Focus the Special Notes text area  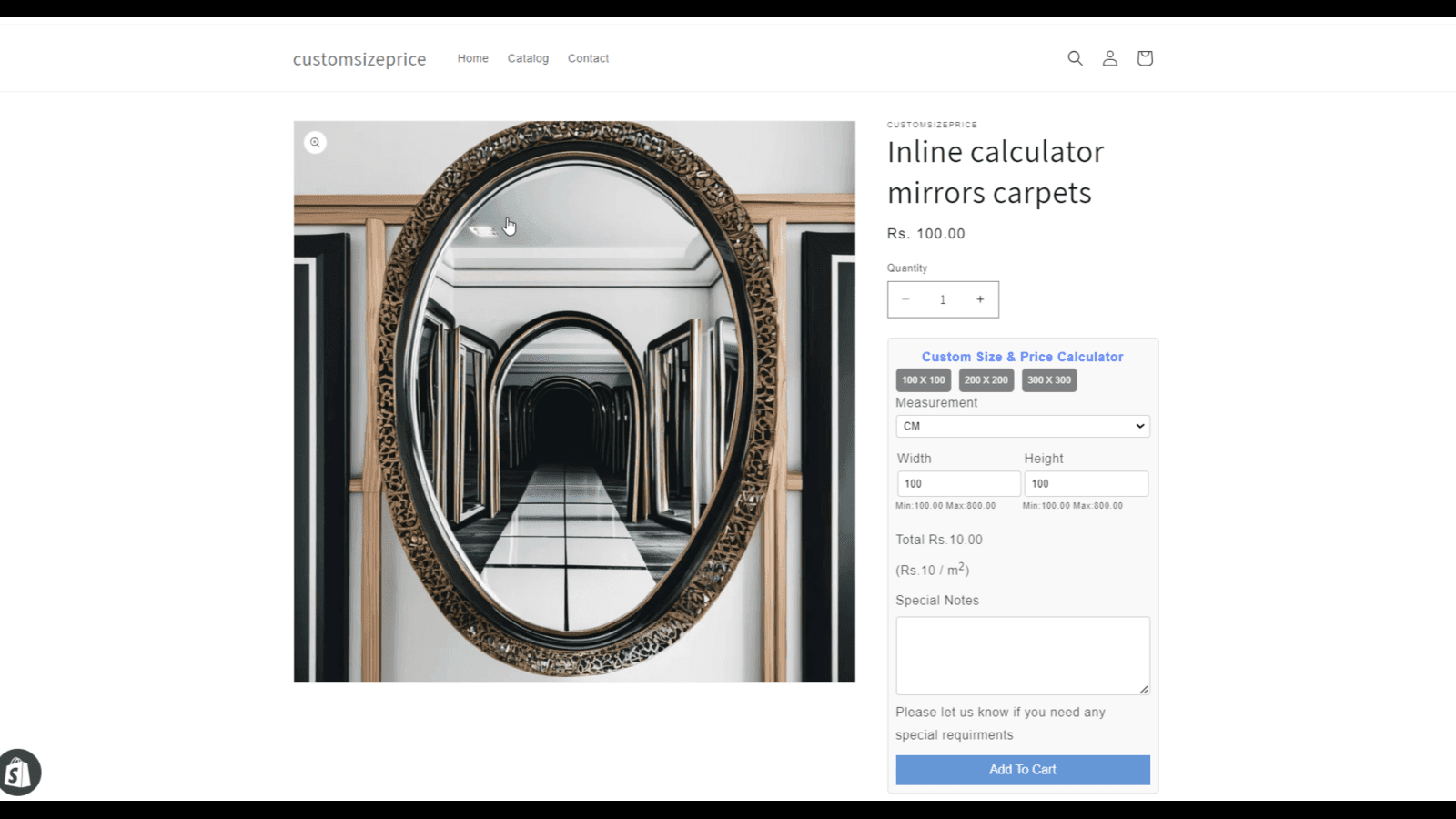1022,656
